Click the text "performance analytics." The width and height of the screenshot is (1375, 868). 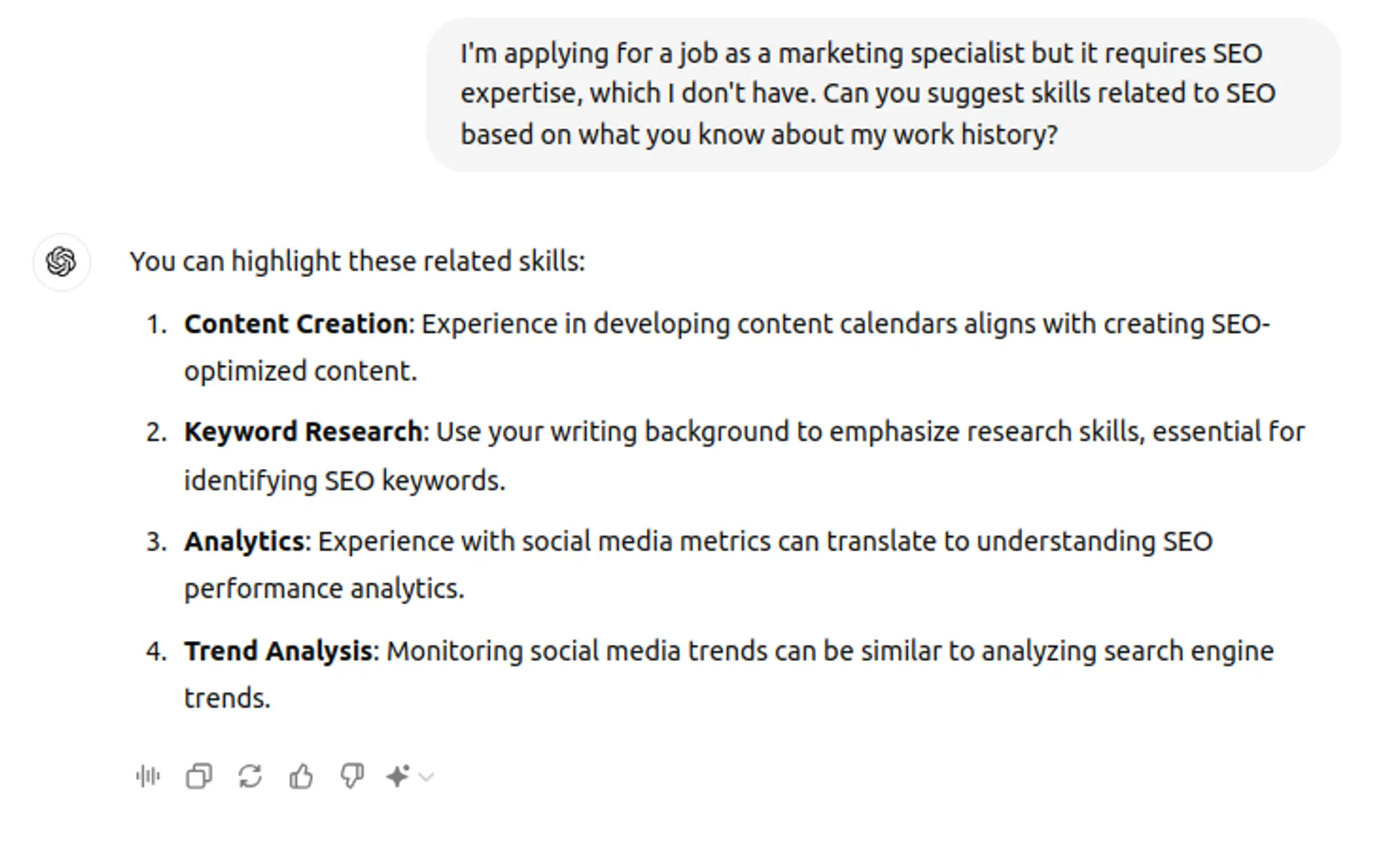tap(324, 589)
